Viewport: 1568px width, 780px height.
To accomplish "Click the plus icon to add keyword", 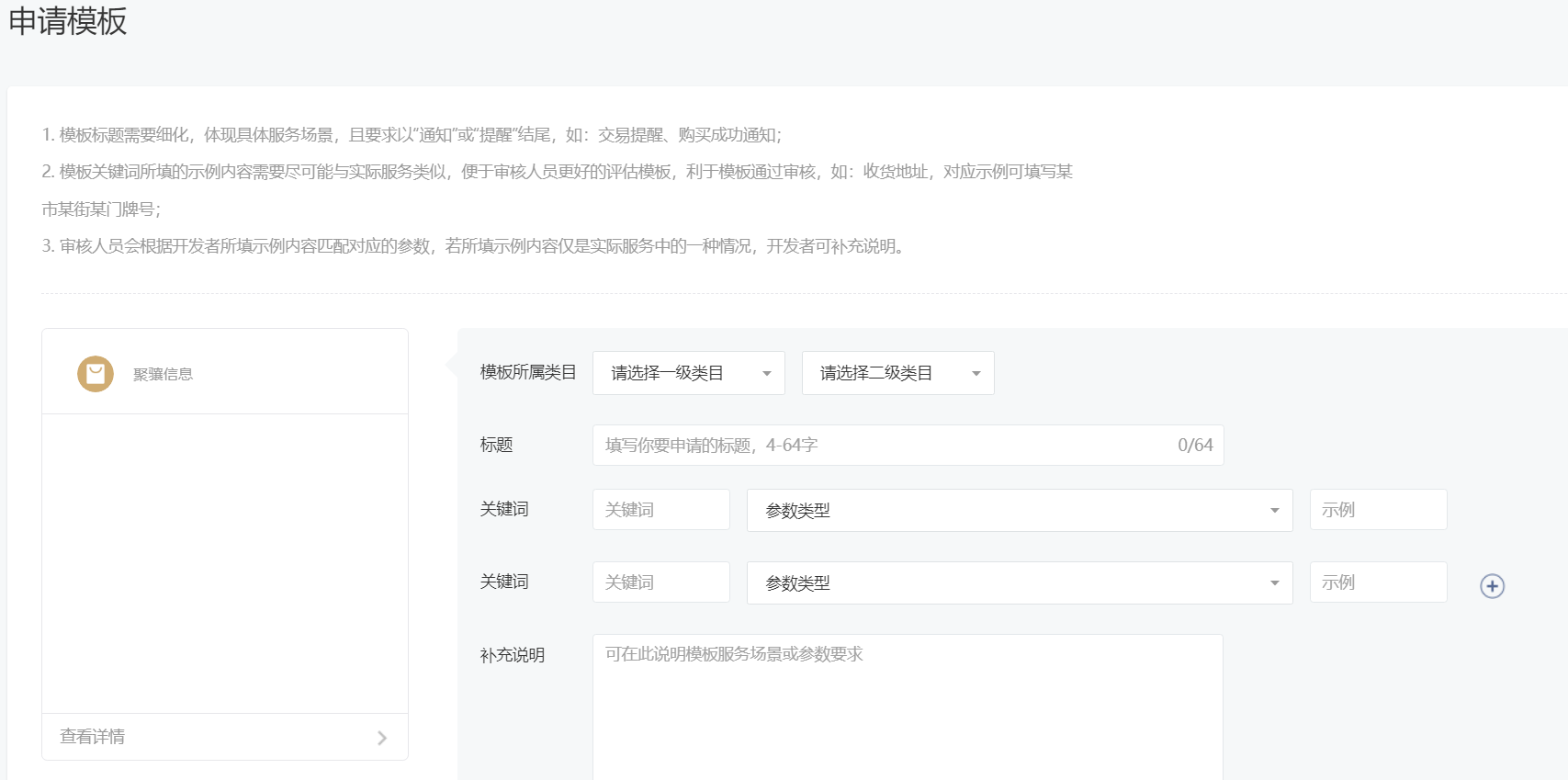I will click(1492, 586).
